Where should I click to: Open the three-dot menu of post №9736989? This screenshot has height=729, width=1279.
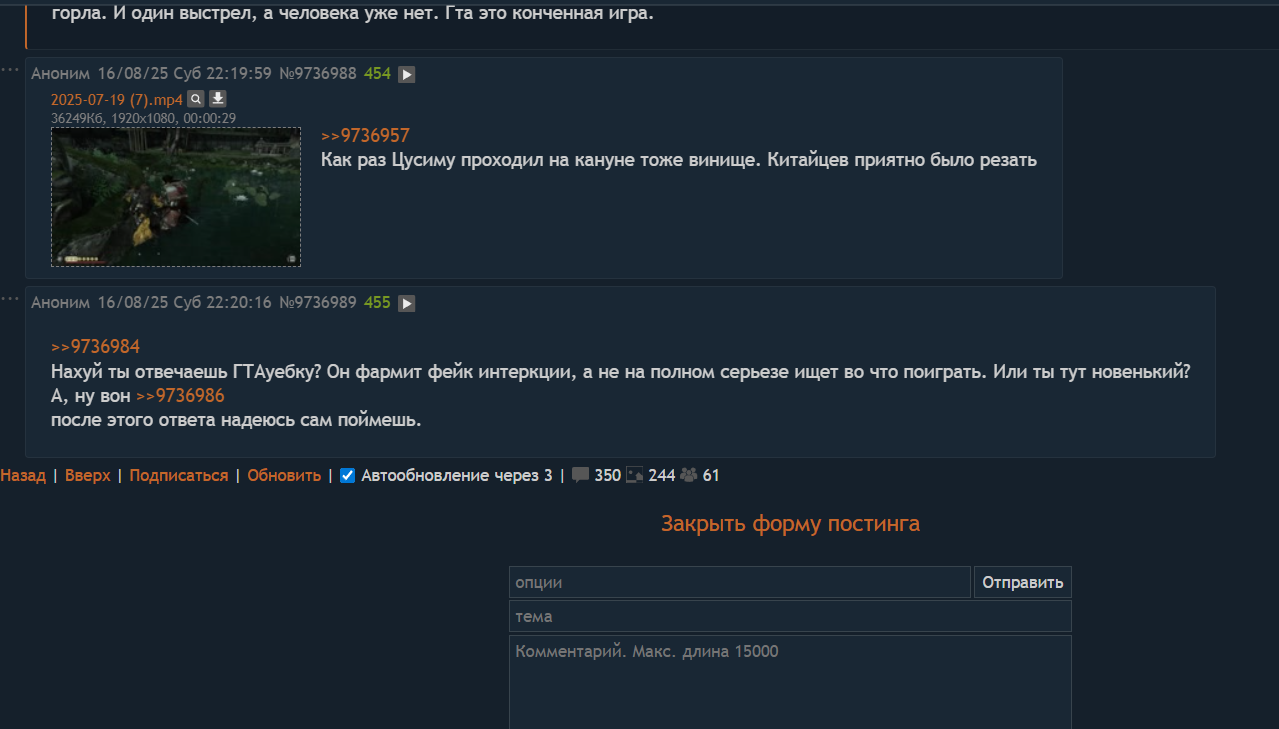(x=10, y=298)
